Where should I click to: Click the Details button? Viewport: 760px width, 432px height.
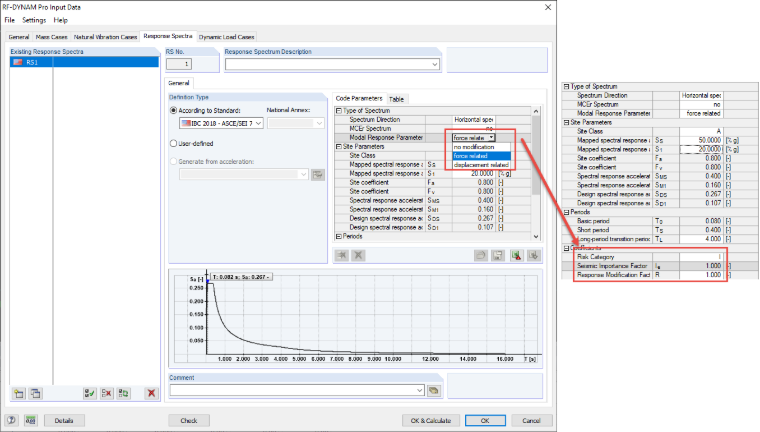[64, 420]
